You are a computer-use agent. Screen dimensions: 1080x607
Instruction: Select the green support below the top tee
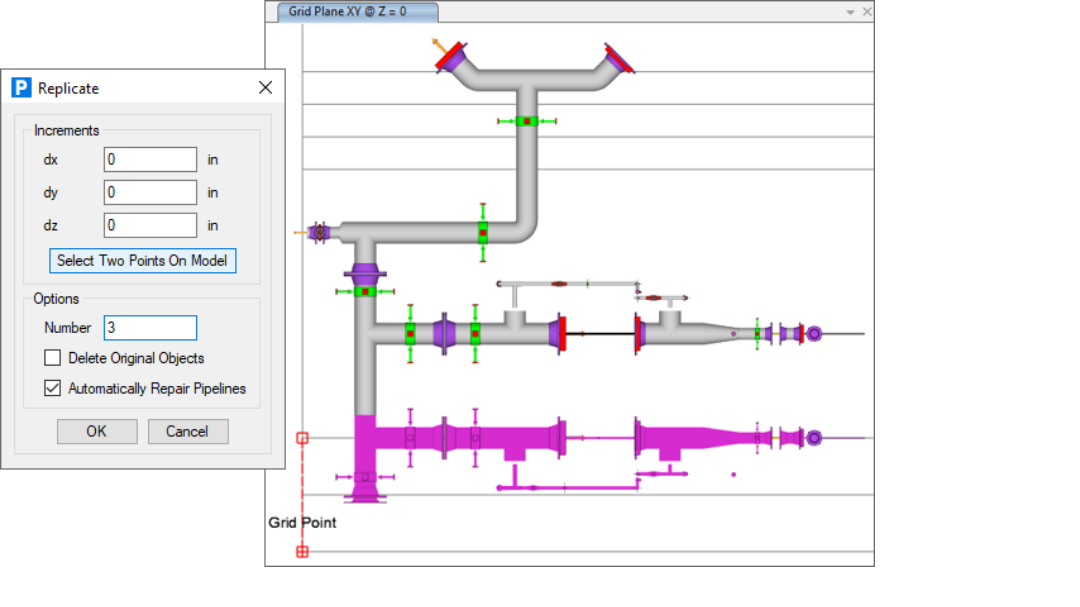tap(526, 121)
